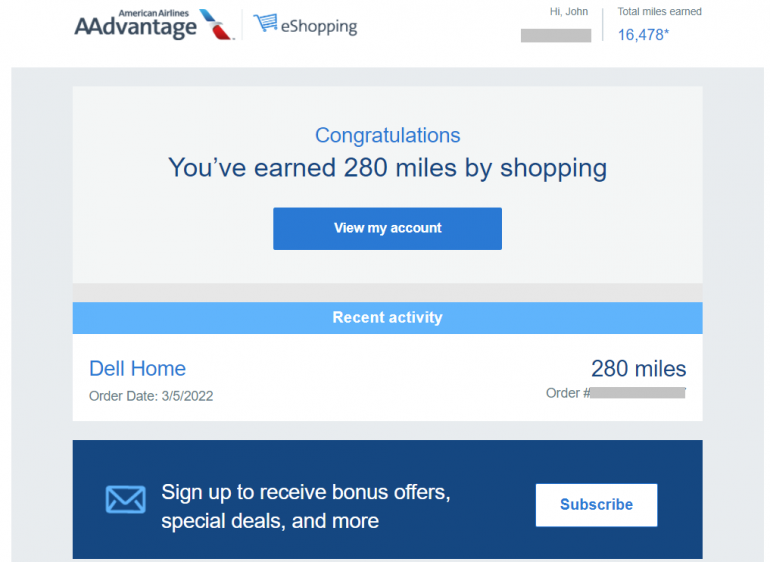Click the Order Date 3/5/2022 text
770x562 pixels.
click(x=151, y=396)
